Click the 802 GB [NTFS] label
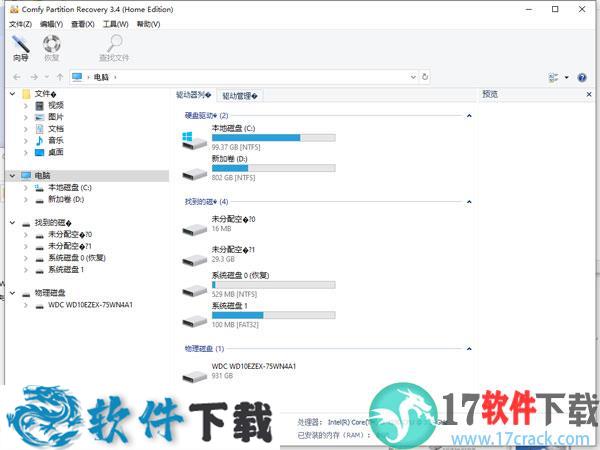Screen dimensions: 600x450 tap(233, 178)
